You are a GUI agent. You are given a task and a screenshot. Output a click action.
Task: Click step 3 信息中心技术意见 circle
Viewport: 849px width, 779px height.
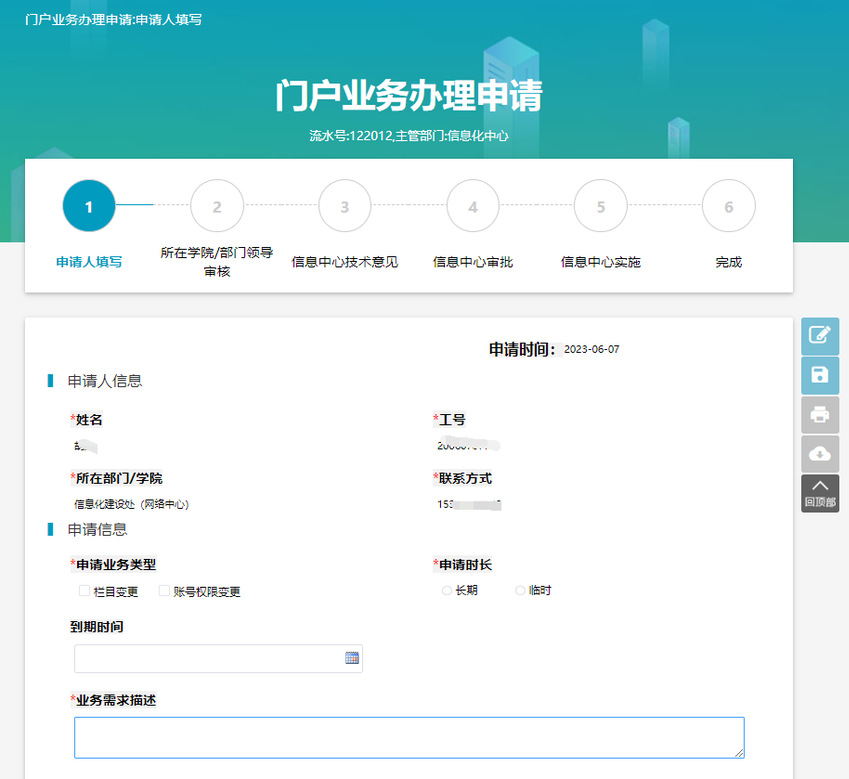(345, 207)
